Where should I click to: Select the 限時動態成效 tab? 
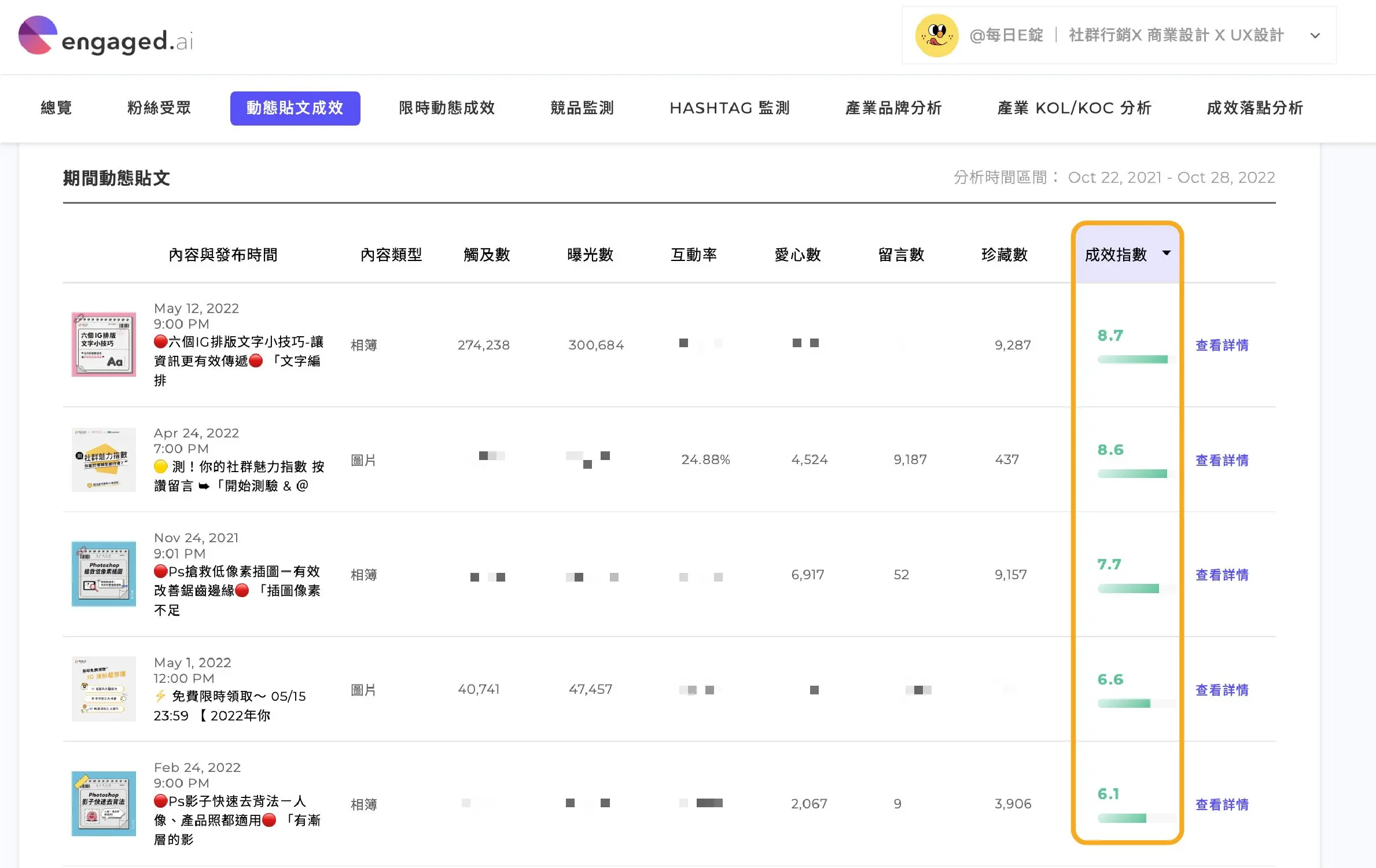point(447,108)
